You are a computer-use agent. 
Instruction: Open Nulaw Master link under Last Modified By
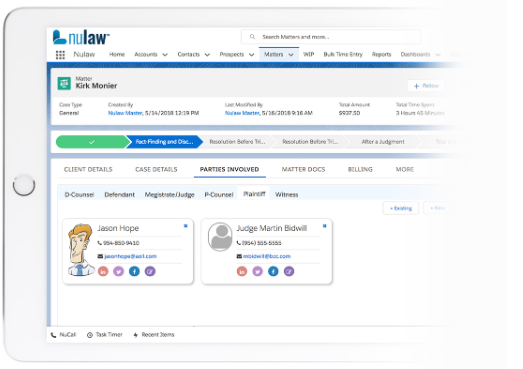point(242,113)
